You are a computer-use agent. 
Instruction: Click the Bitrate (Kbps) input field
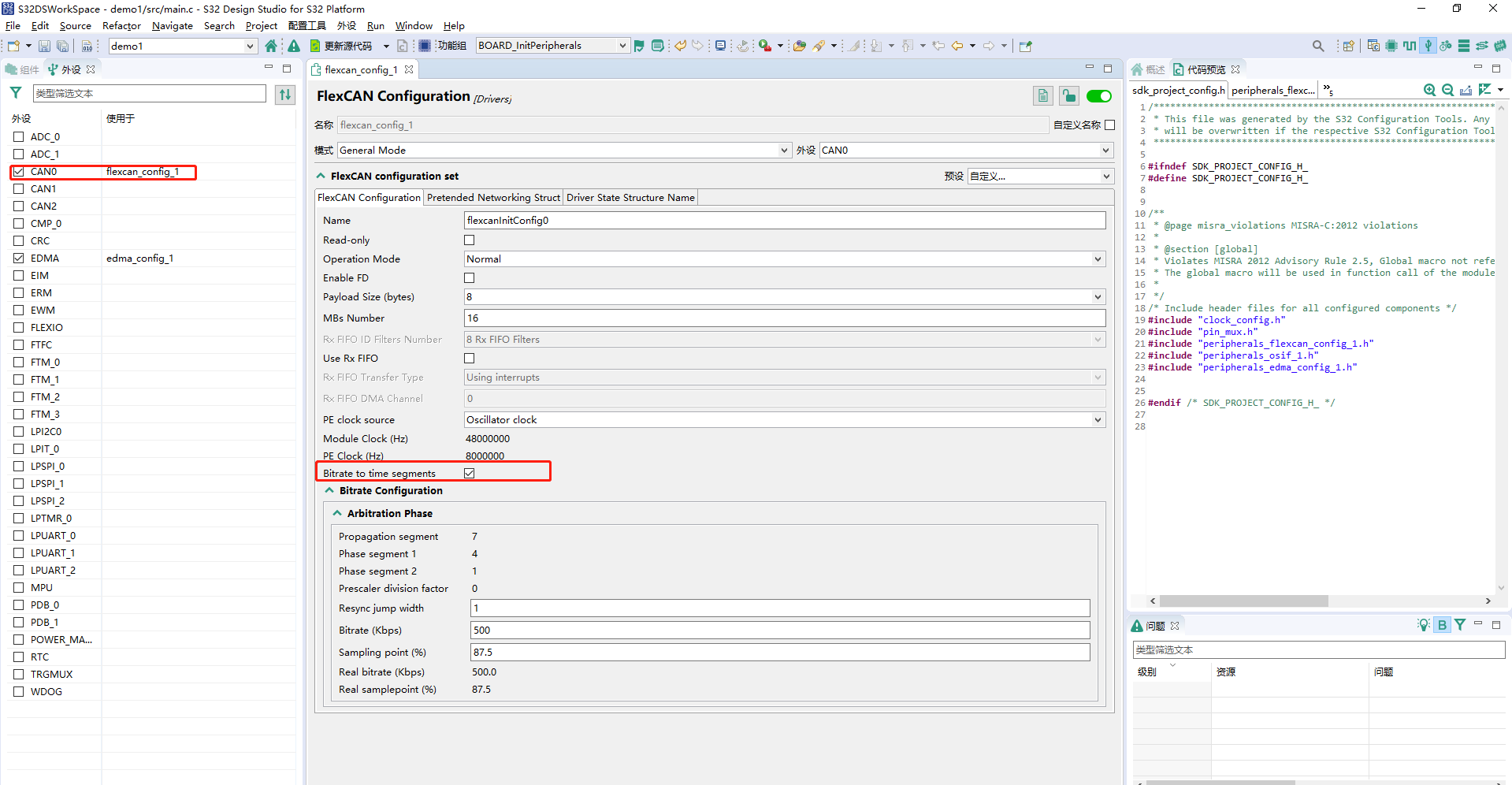tap(780, 631)
